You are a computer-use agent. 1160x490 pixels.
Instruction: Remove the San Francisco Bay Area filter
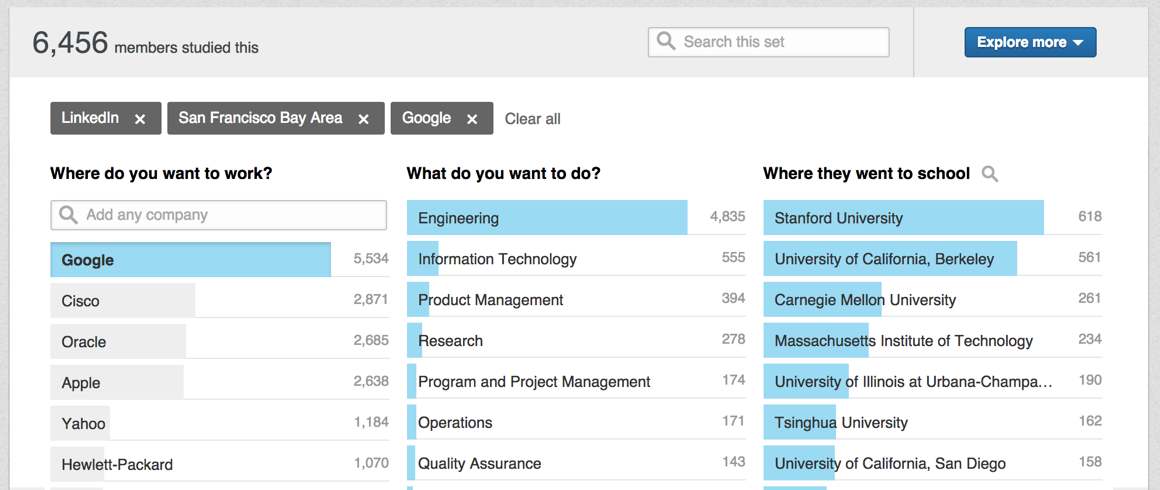(364, 119)
